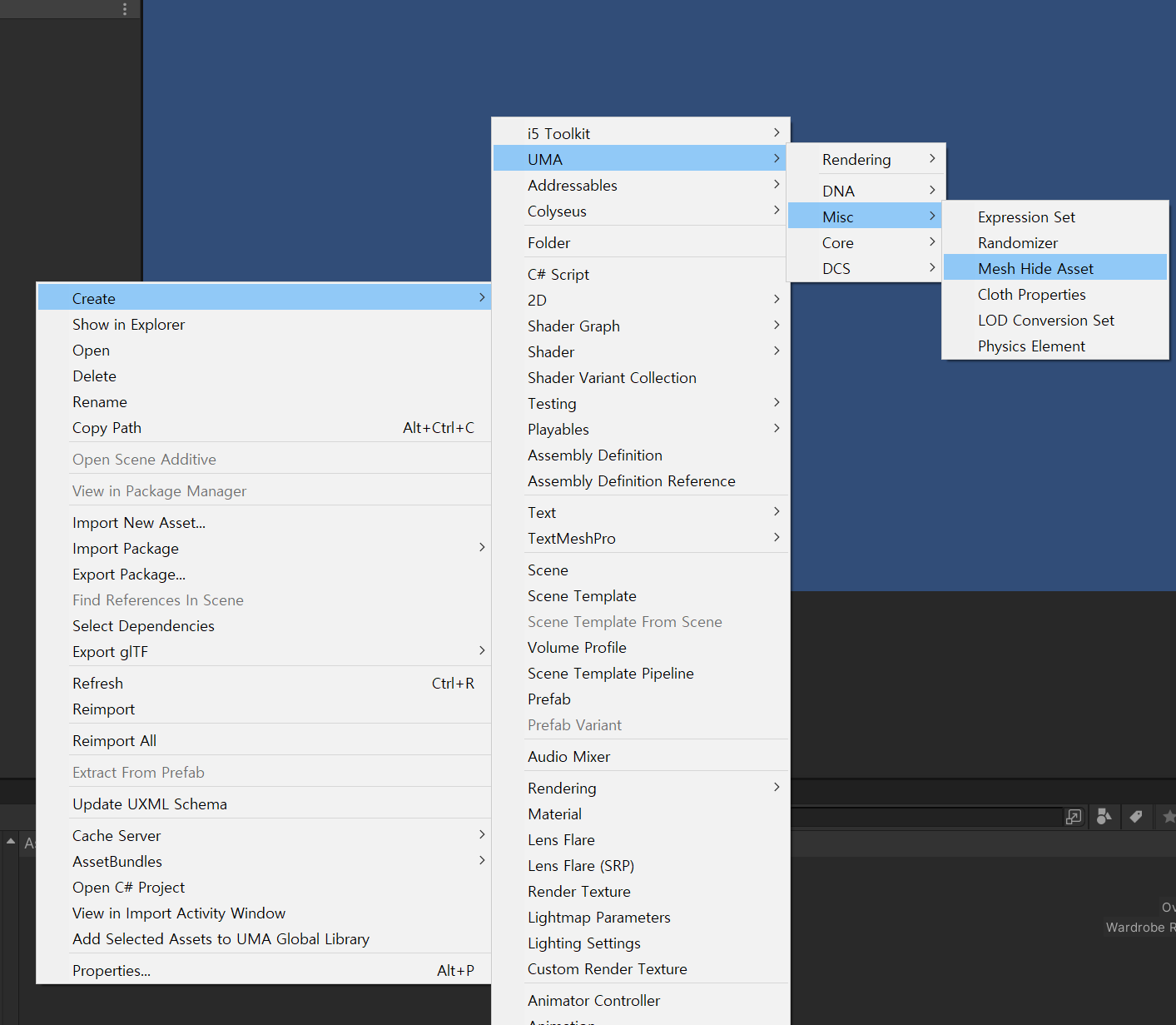Choose Add Selected Assets to UMA Global Library
This screenshot has width=1176, height=1025.
pyautogui.click(x=264, y=938)
